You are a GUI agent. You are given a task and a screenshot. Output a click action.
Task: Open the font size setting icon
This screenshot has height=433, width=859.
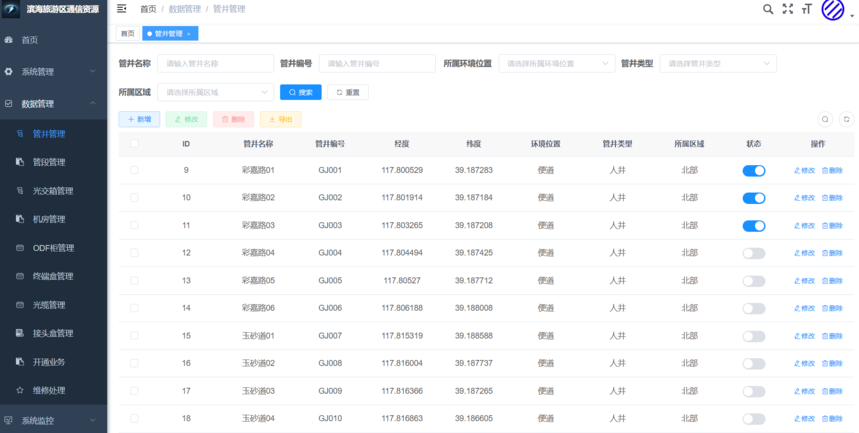coord(806,9)
